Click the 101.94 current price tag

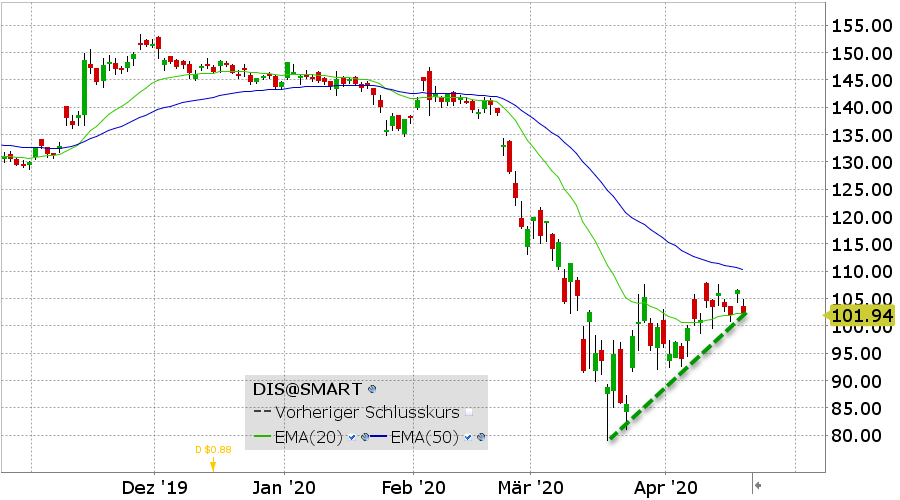pos(859,316)
